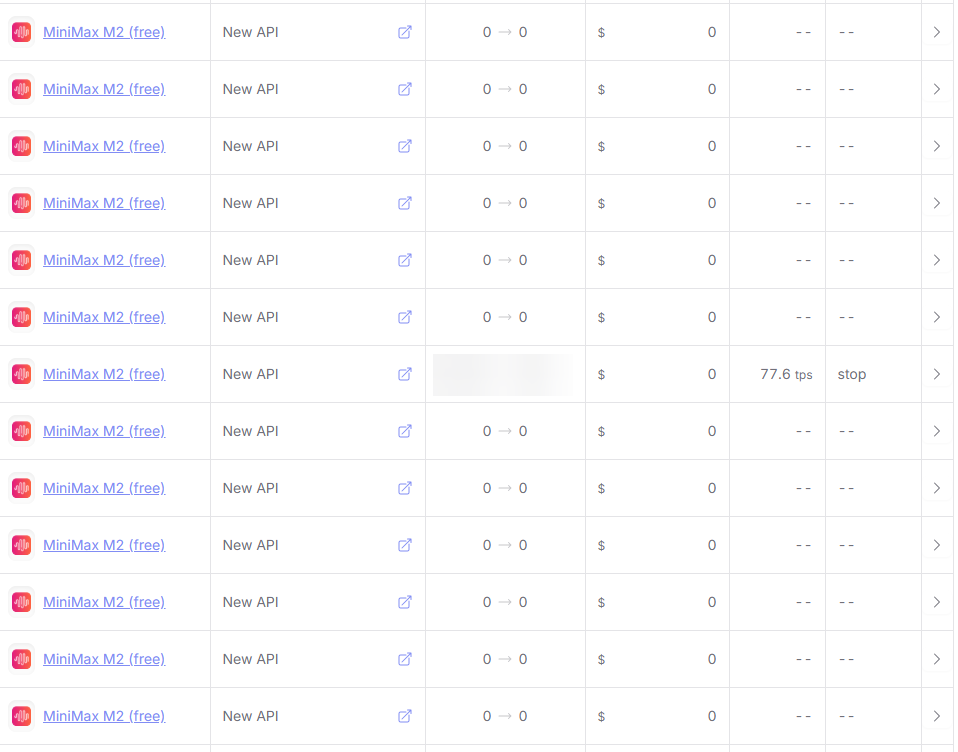Expand details chevron of the 77.6 tps row
Screen dimensions: 958x752
pyautogui.click(x=937, y=374)
